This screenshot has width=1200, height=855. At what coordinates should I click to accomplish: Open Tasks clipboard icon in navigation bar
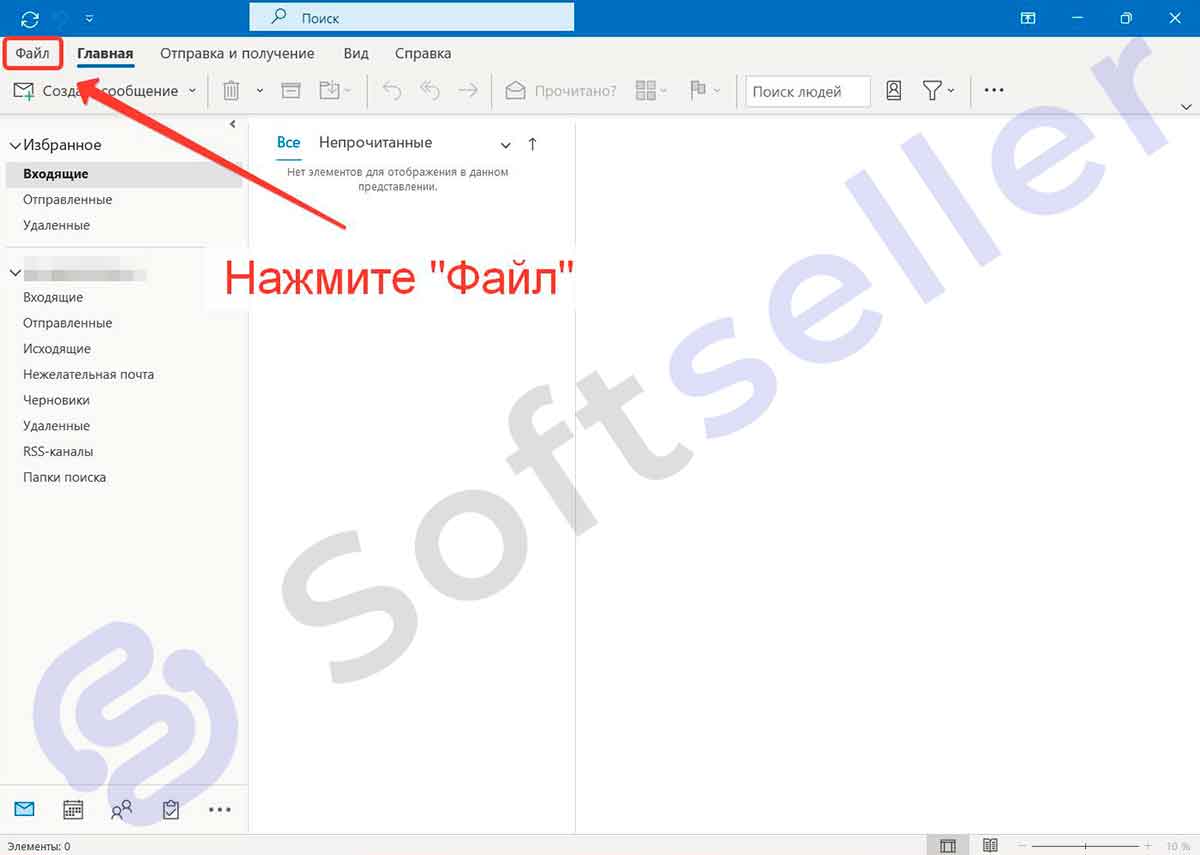click(x=171, y=810)
